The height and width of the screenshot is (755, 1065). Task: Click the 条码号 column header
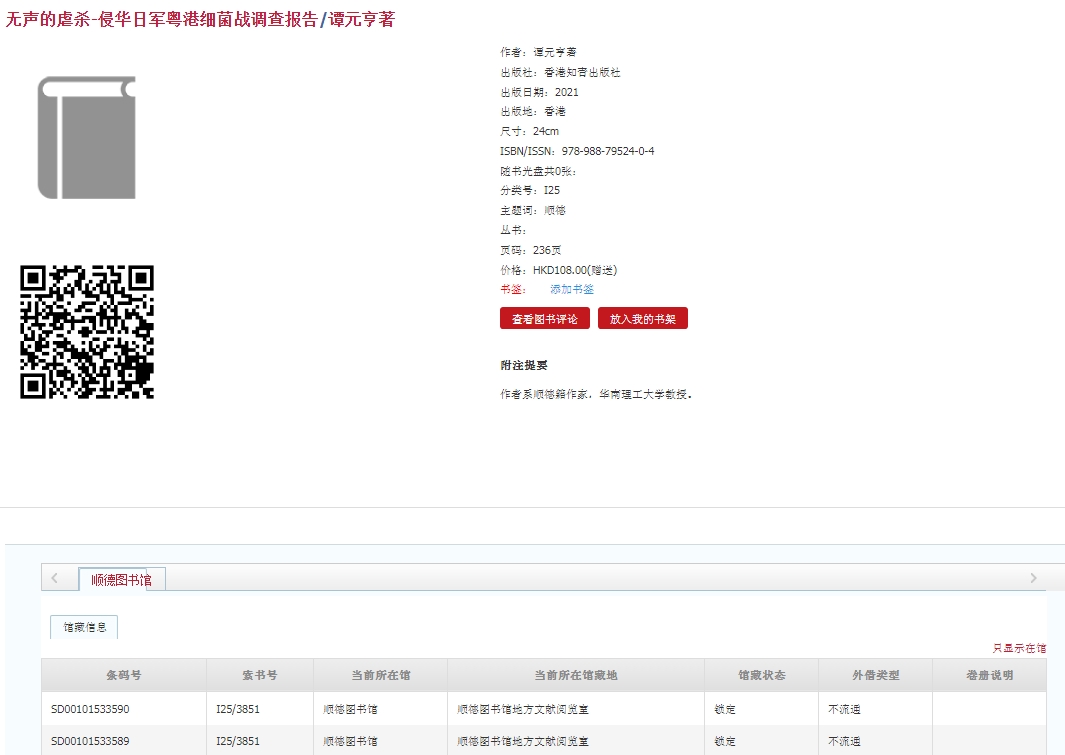[x=124, y=675]
